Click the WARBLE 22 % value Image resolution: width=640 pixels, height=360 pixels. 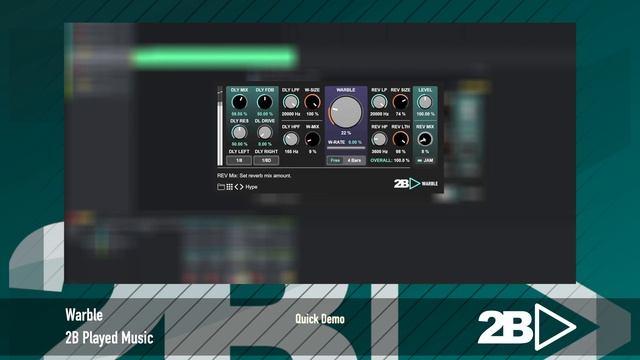(346, 133)
